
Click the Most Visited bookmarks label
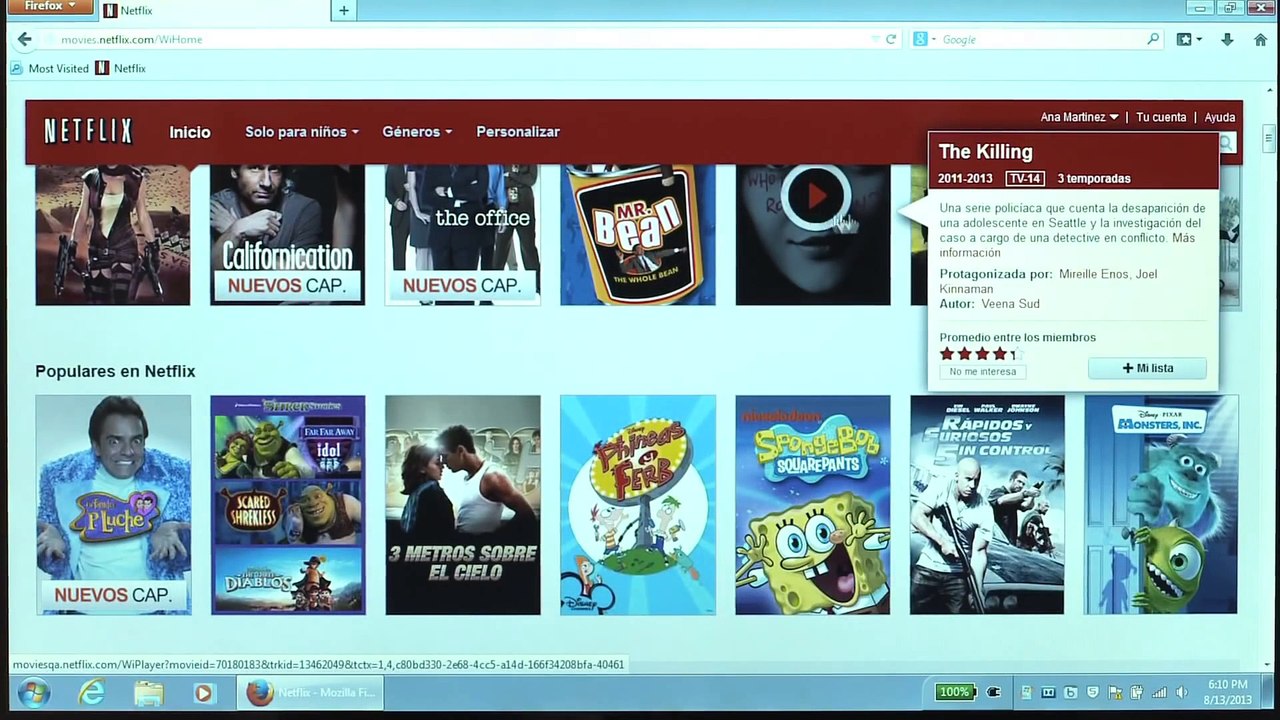click(59, 68)
